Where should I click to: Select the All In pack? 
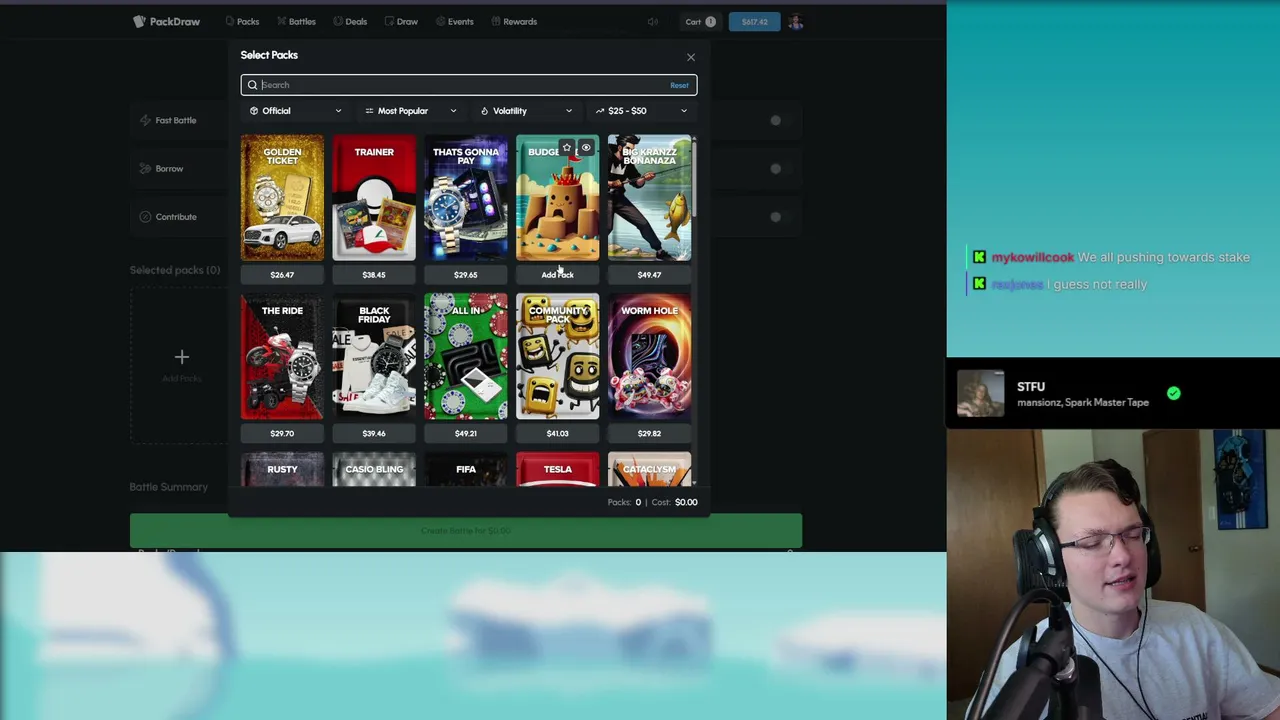(466, 357)
